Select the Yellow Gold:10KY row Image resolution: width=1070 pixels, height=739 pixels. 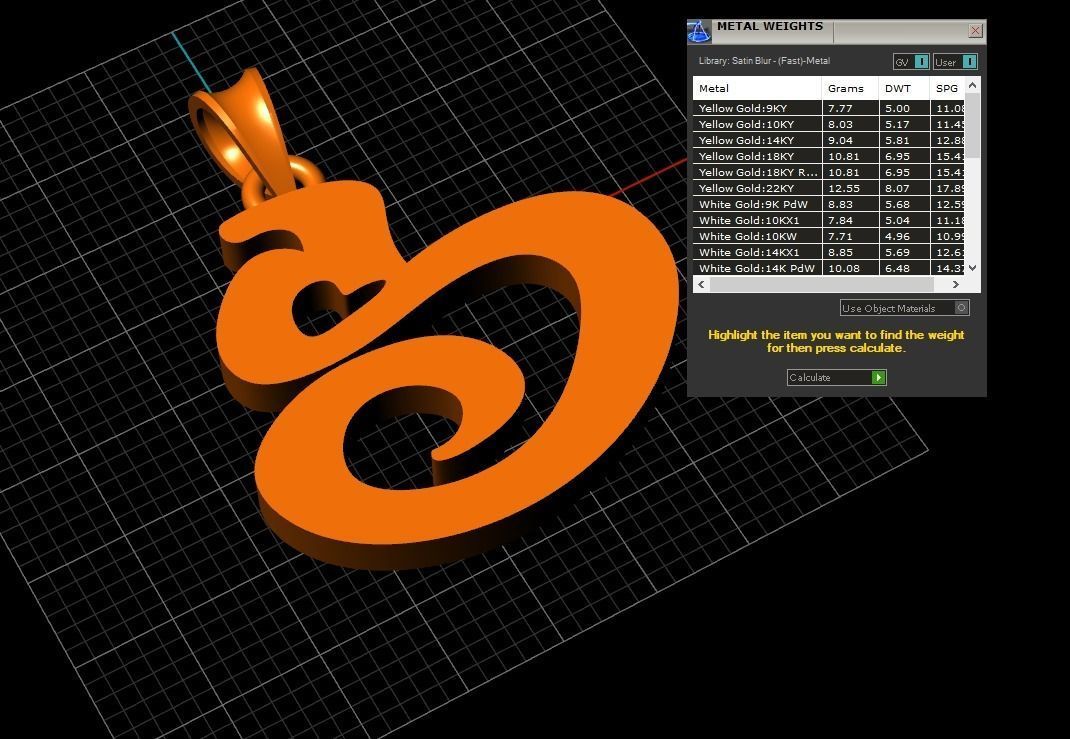[x=828, y=124]
